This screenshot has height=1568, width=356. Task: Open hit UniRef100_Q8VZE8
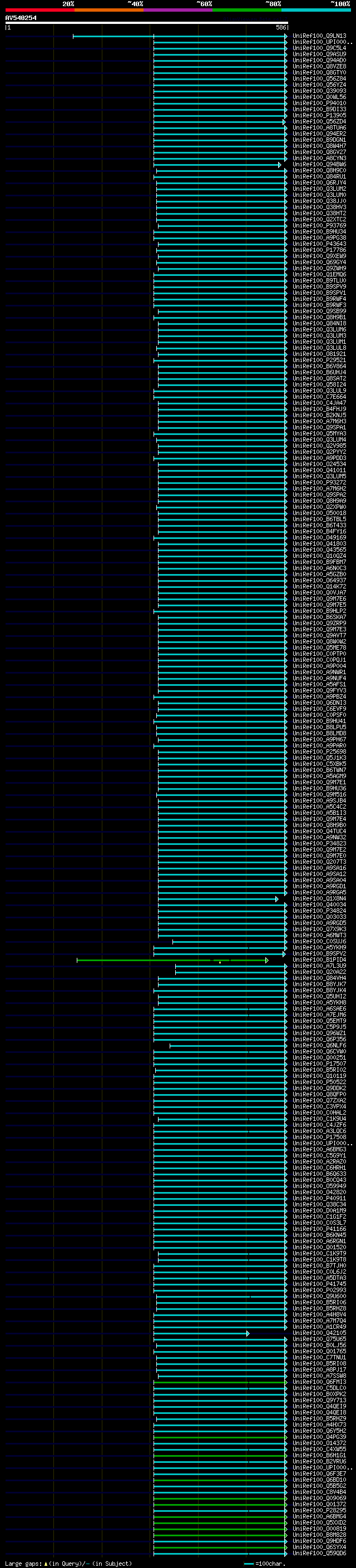tap(319, 66)
